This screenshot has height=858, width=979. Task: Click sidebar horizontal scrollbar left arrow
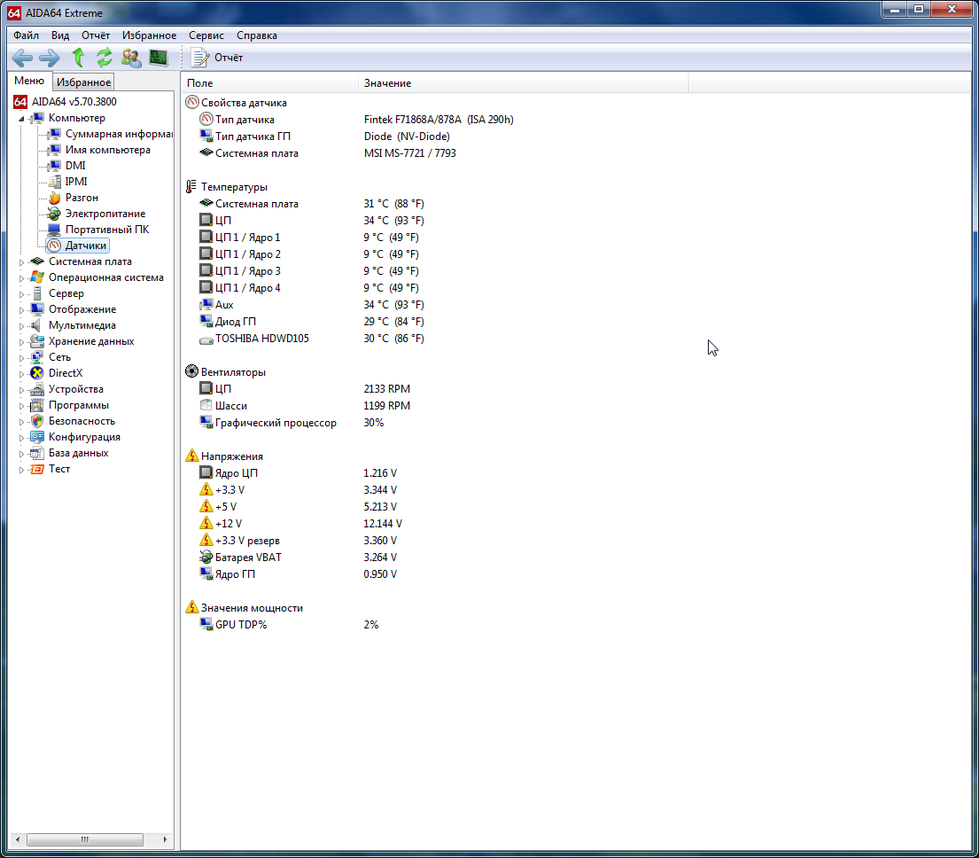[17, 840]
